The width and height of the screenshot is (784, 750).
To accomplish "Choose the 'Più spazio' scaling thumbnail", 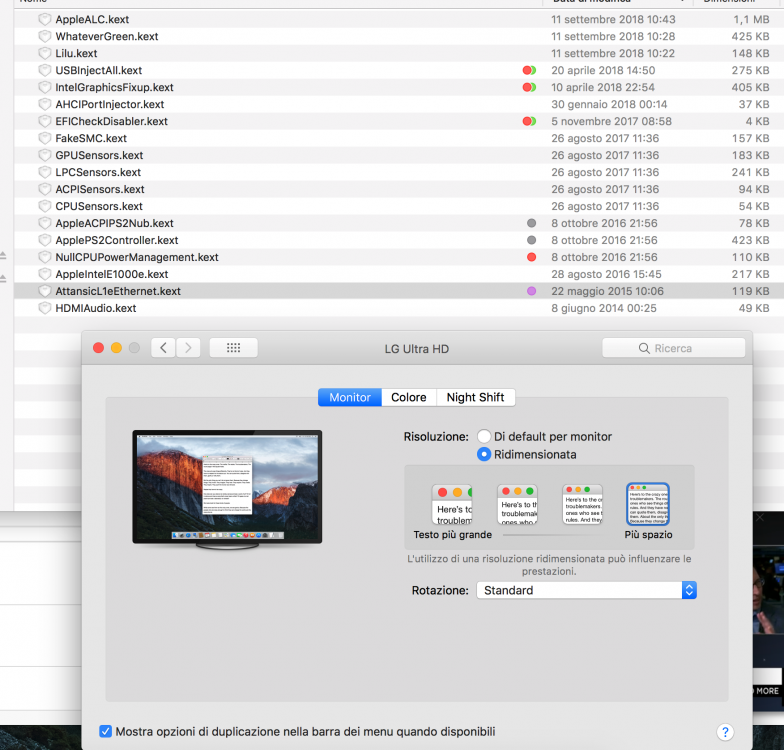I will pyautogui.click(x=648, y=504).
